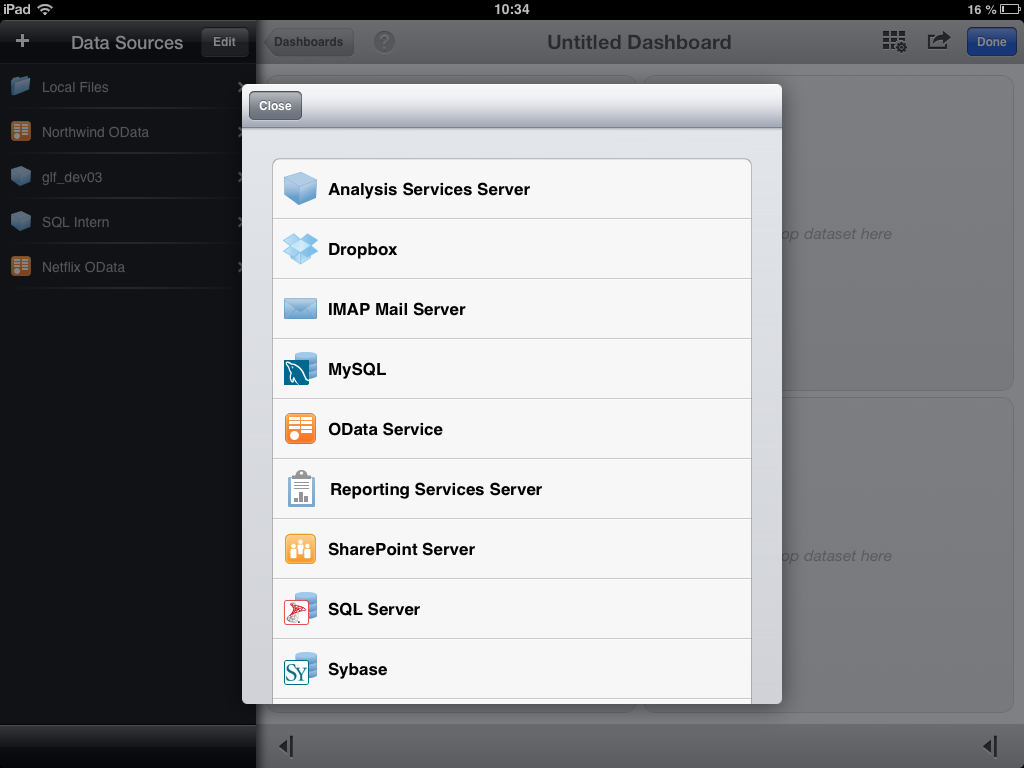Tap the Netflix OData icon

click(x=21, y=266)
